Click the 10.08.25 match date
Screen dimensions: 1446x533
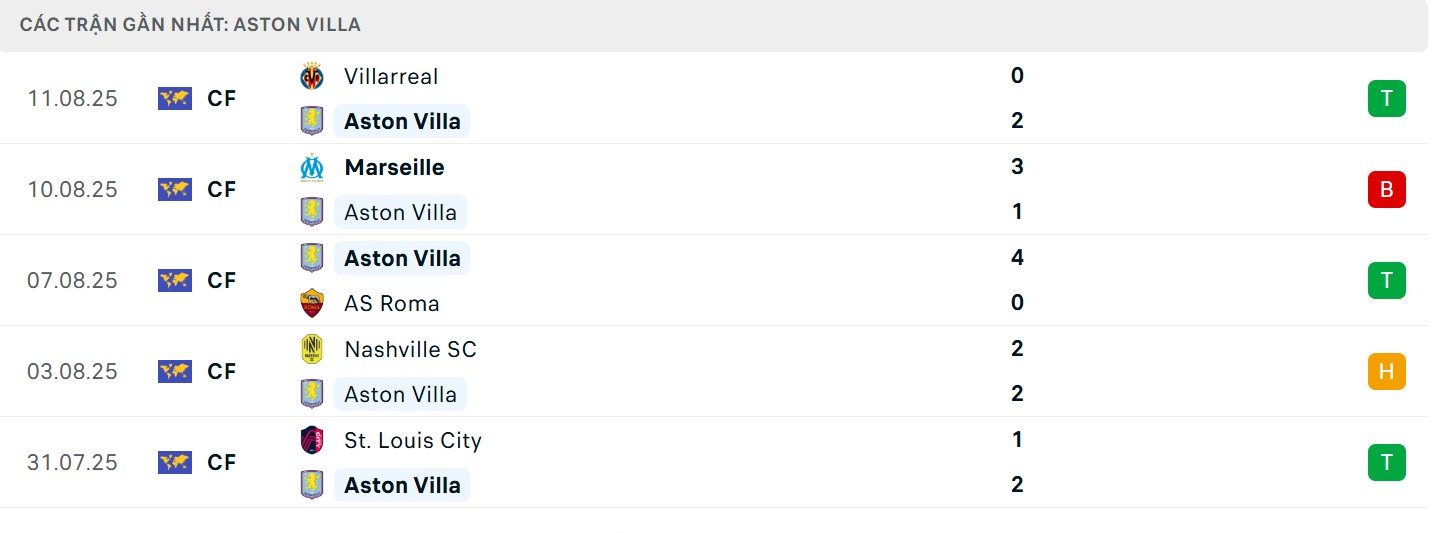pyautogui.click(x=72, y=189)
